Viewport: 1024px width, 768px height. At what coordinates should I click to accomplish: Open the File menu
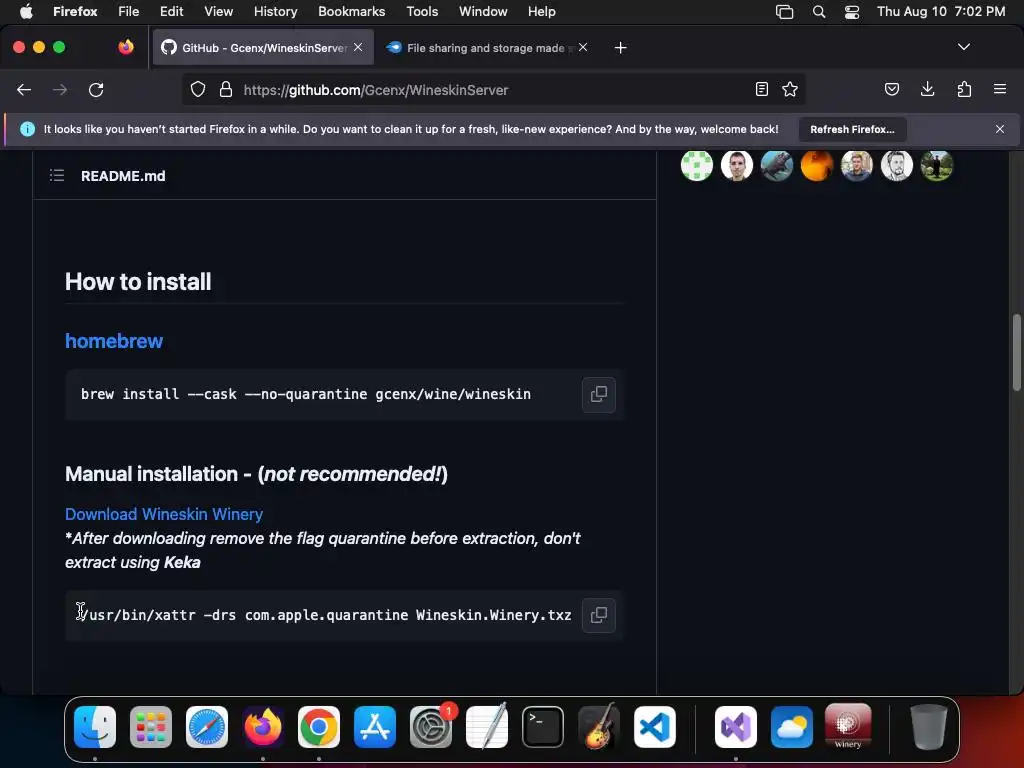point(129,11)
